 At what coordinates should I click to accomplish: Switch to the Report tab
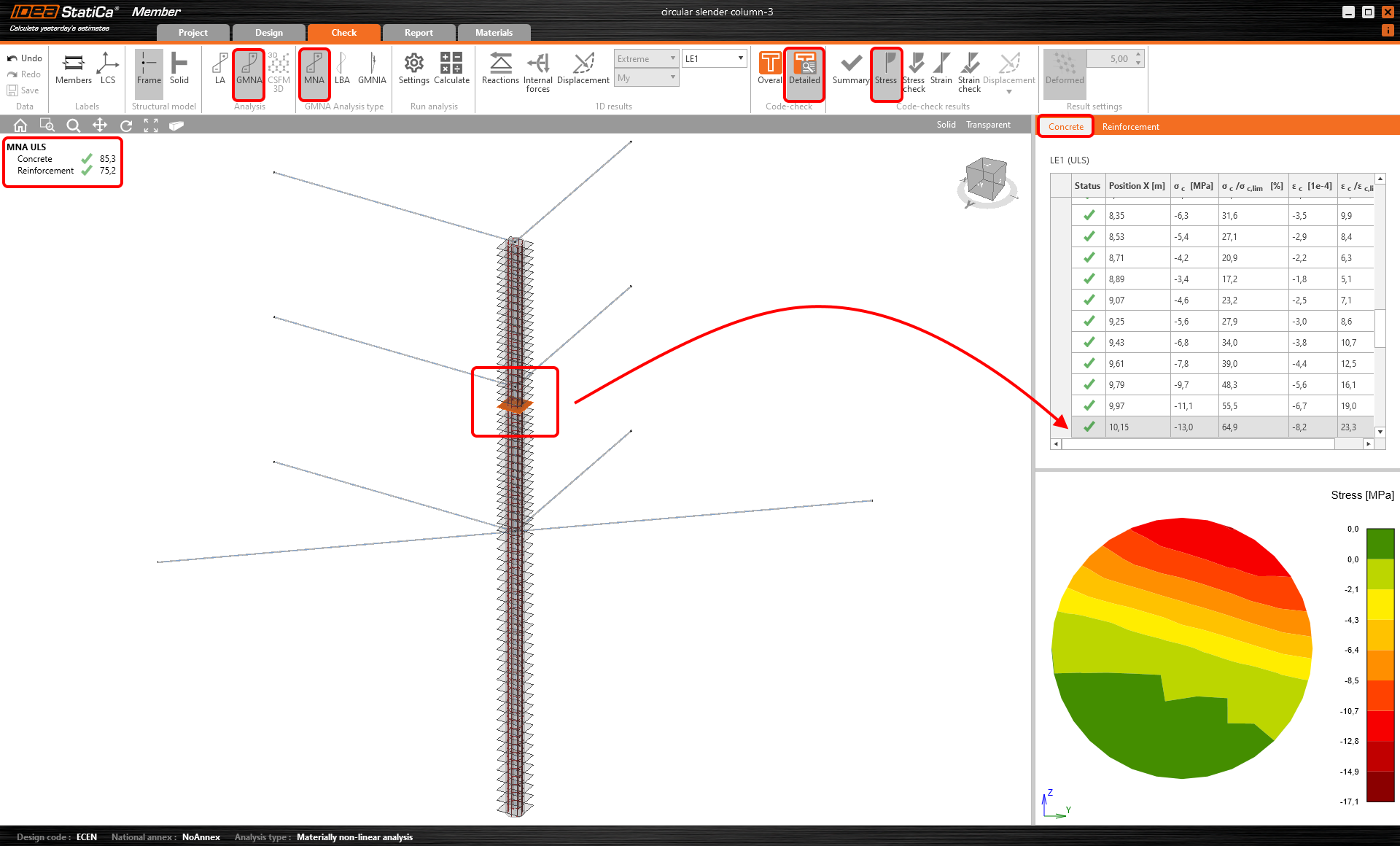[419, 33]
